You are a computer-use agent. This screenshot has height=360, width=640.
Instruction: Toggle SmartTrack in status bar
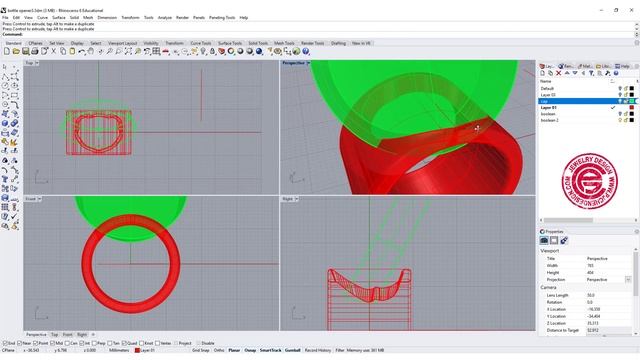pos(271,350)
